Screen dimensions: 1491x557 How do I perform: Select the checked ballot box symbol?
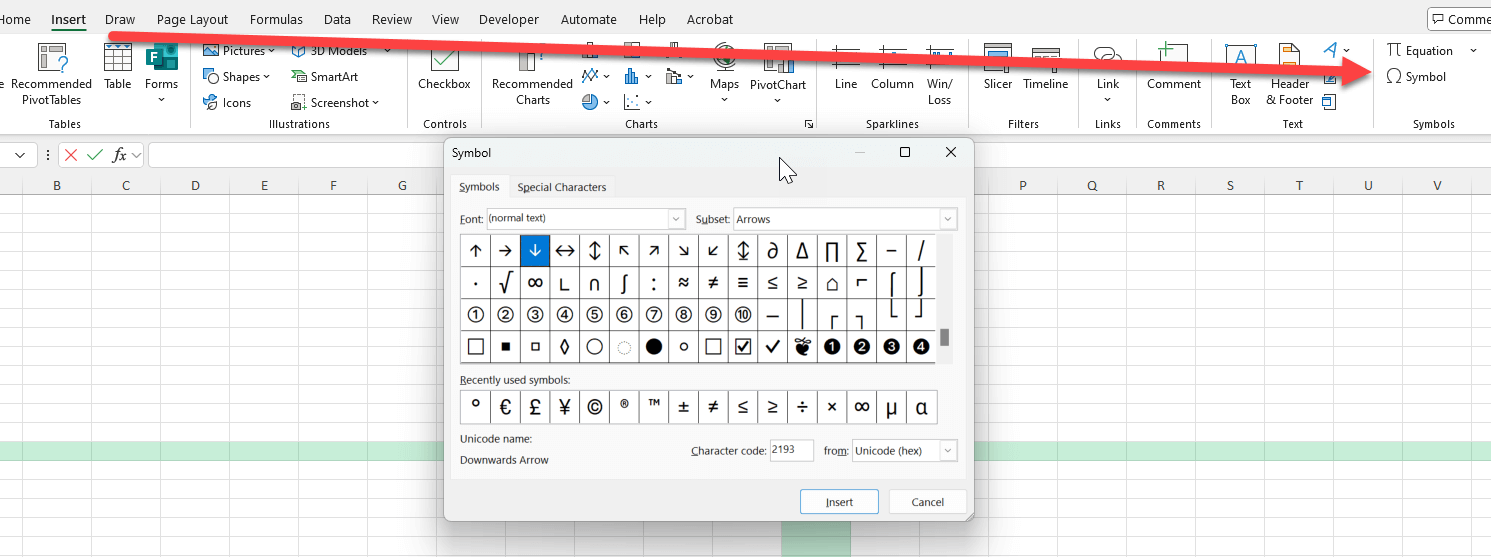pyautogui.click(x=743, y=347)
